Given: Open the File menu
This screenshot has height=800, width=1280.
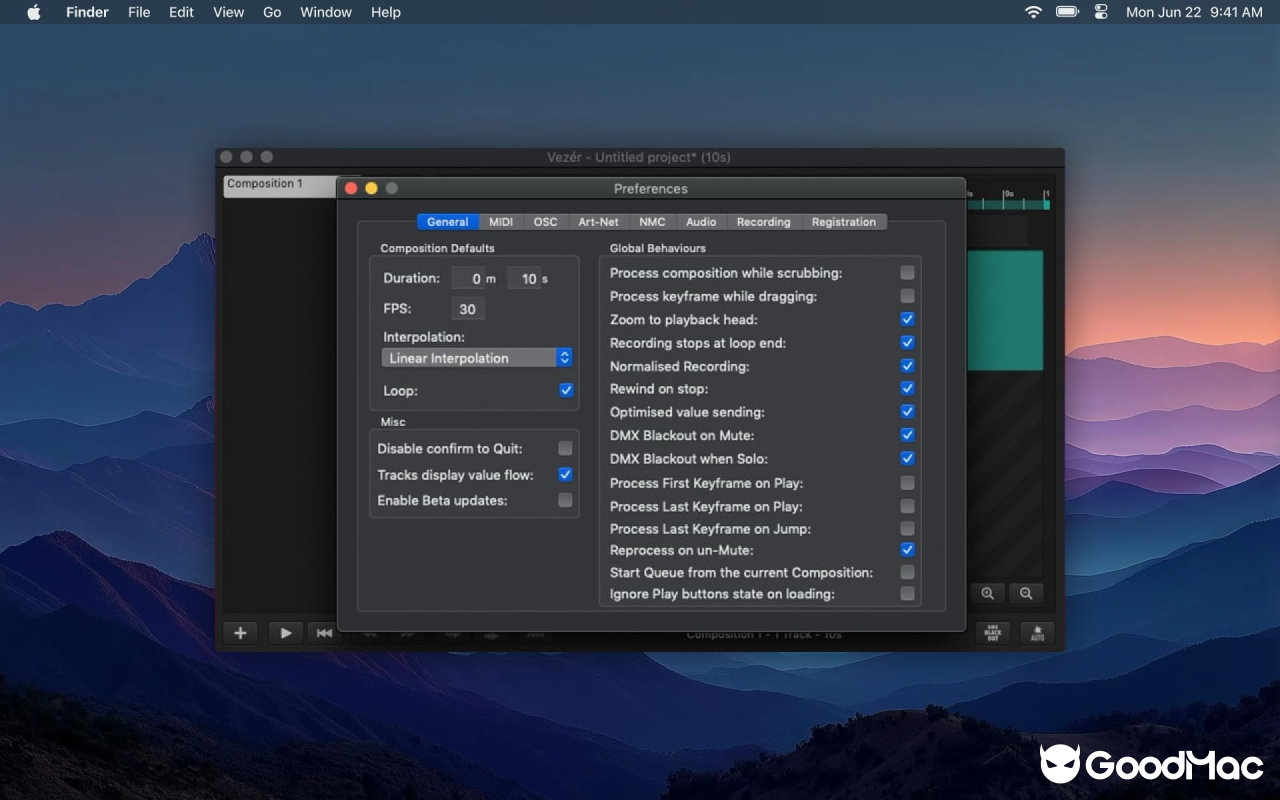Looking at the screenshot, I should (x=139, y=12).
